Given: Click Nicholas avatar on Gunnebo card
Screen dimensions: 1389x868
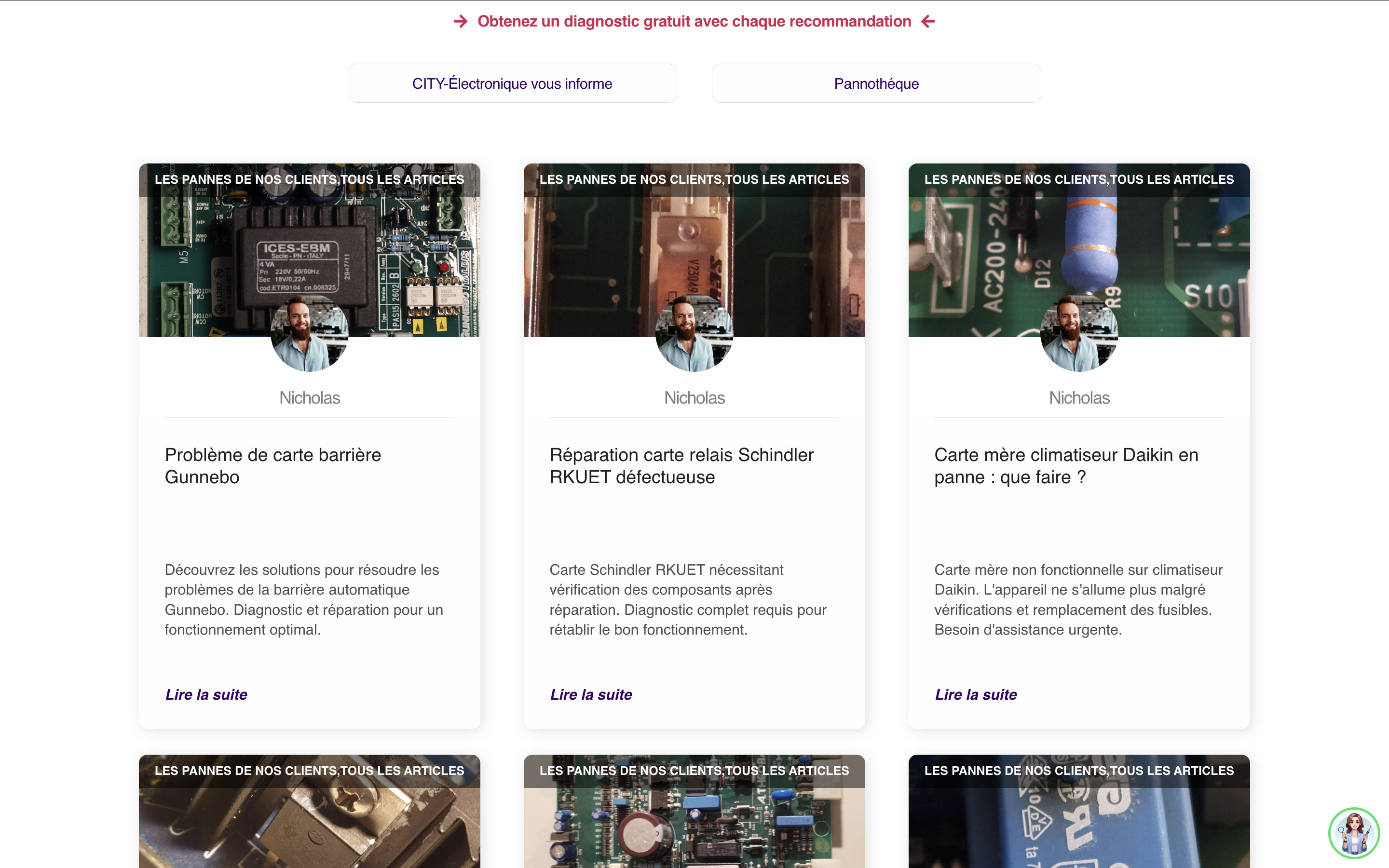Looking at the screenshot, I should coord(309,334).
